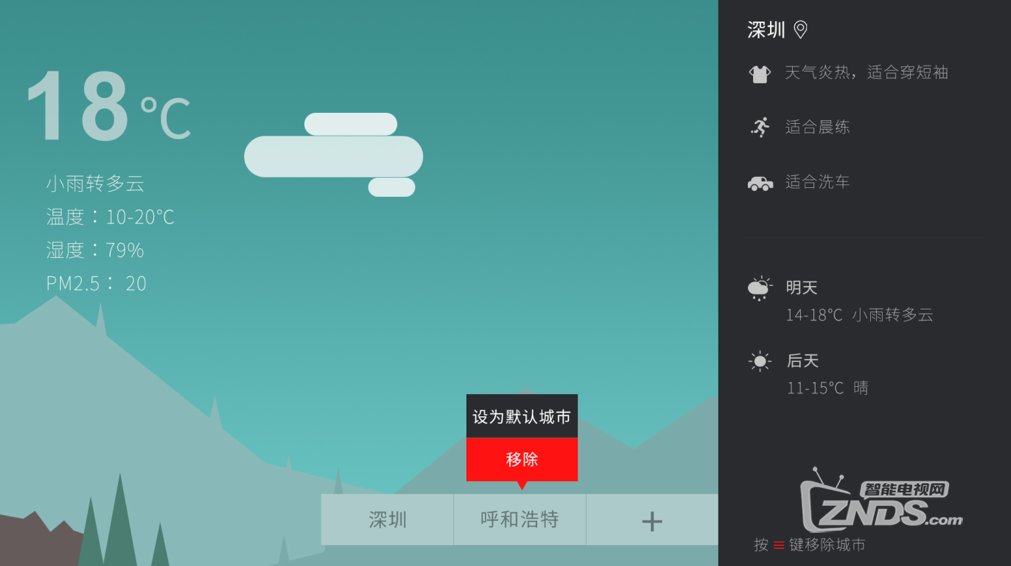This screenshot has width=1011, height=566.
Task: Click the running figure morning exercise icon
Action: (x=760, y=128)
